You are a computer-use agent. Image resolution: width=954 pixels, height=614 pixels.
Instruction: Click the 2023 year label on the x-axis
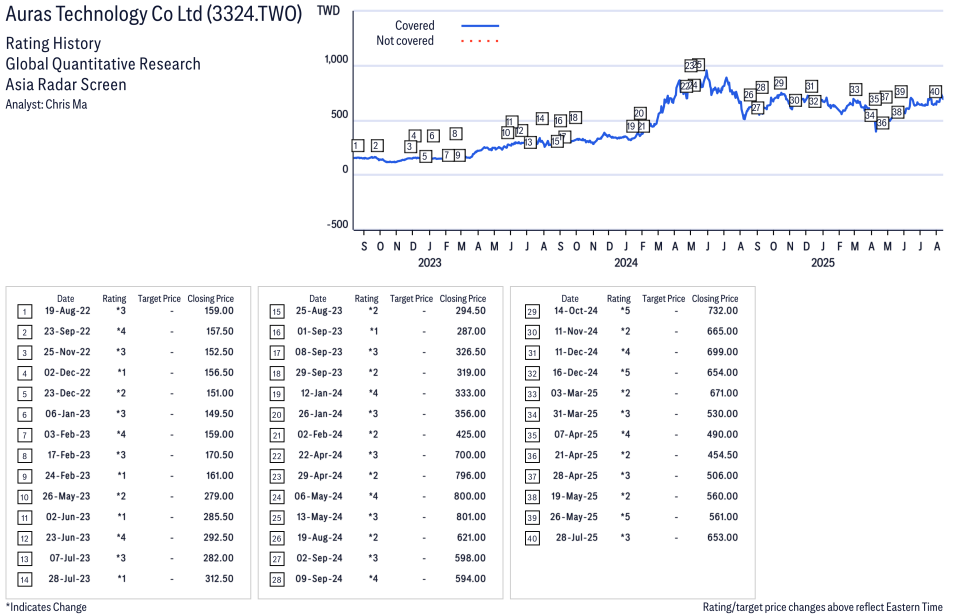pyautogui.click(x=430, y=262)
